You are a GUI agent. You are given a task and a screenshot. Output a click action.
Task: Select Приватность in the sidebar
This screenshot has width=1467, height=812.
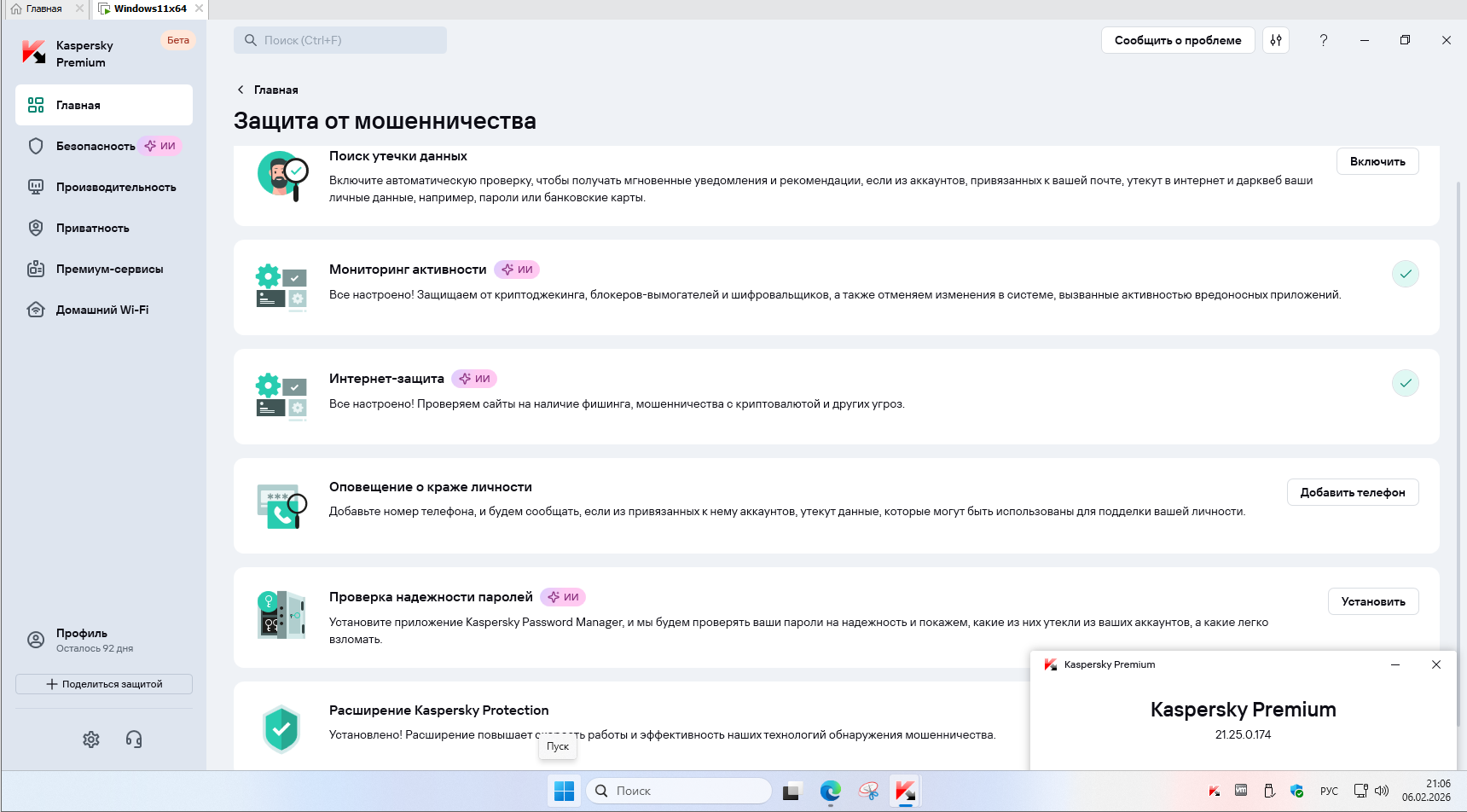pyautogui.click(x=104, y=228)
